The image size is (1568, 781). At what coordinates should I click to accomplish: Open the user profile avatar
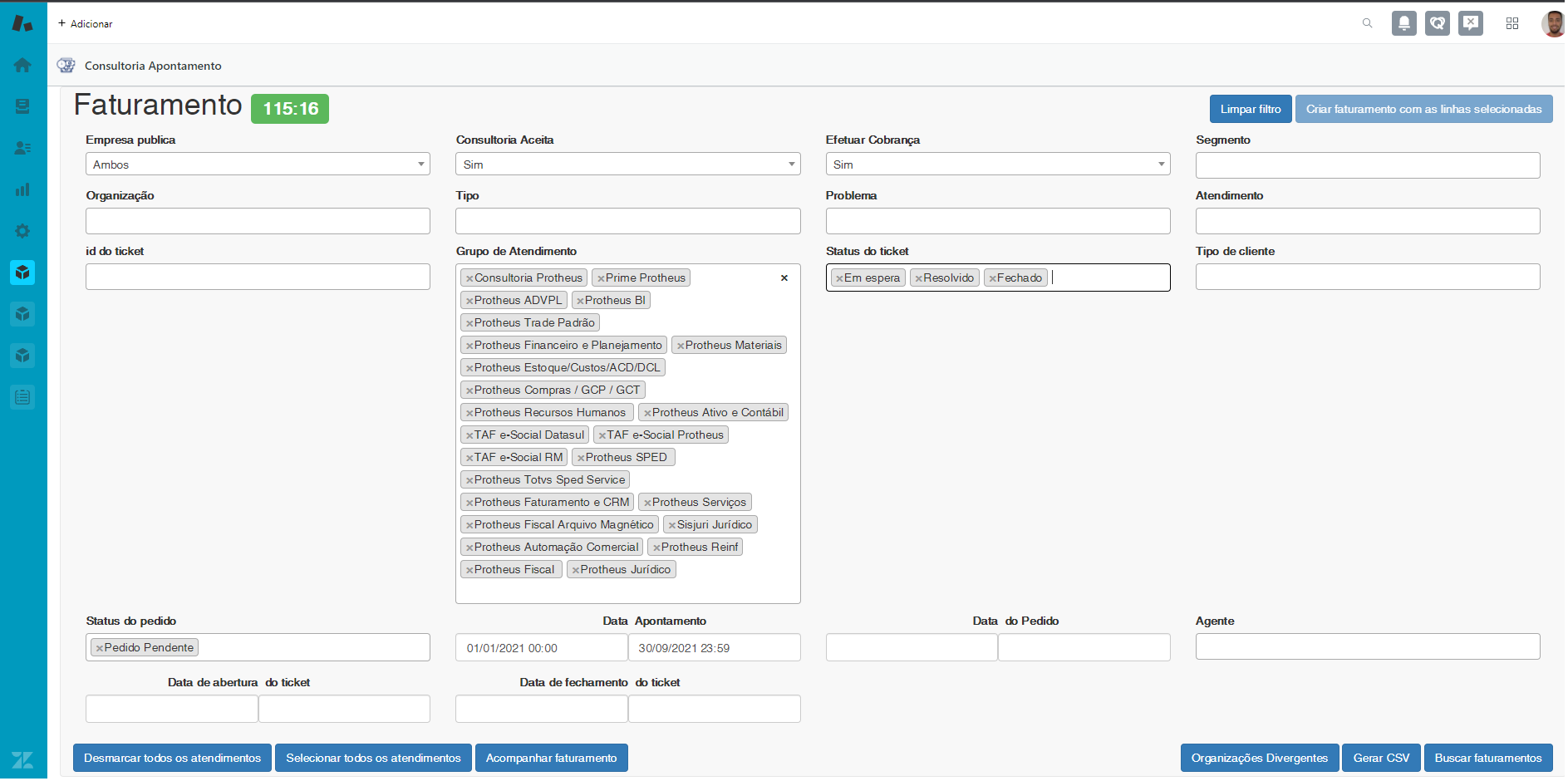coord(1552,23)
